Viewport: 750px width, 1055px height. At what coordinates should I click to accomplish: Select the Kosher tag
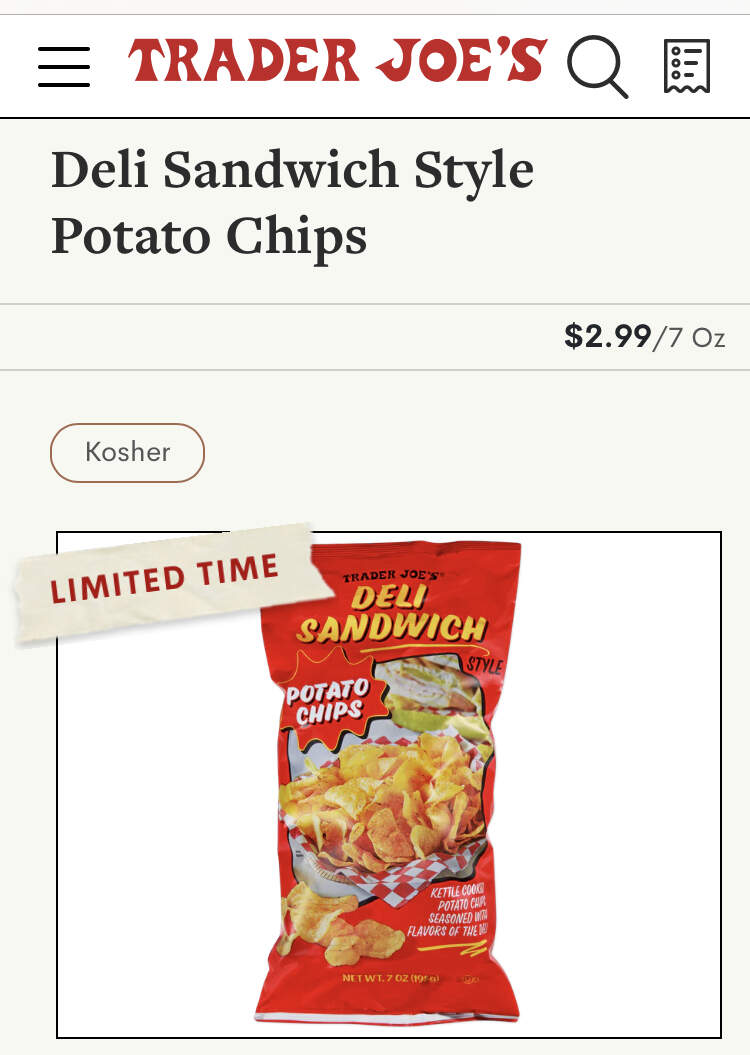127,452
